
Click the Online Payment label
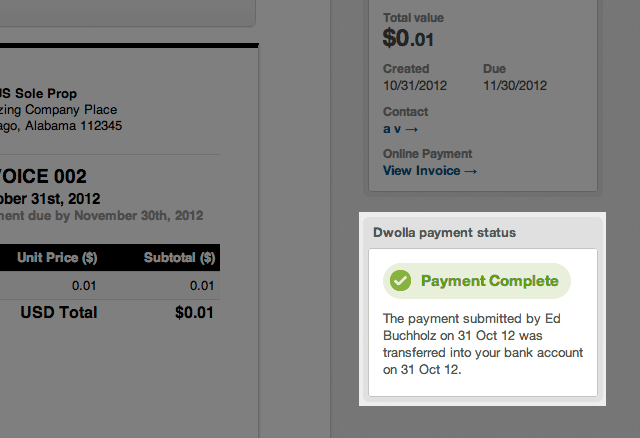point(427,154)
